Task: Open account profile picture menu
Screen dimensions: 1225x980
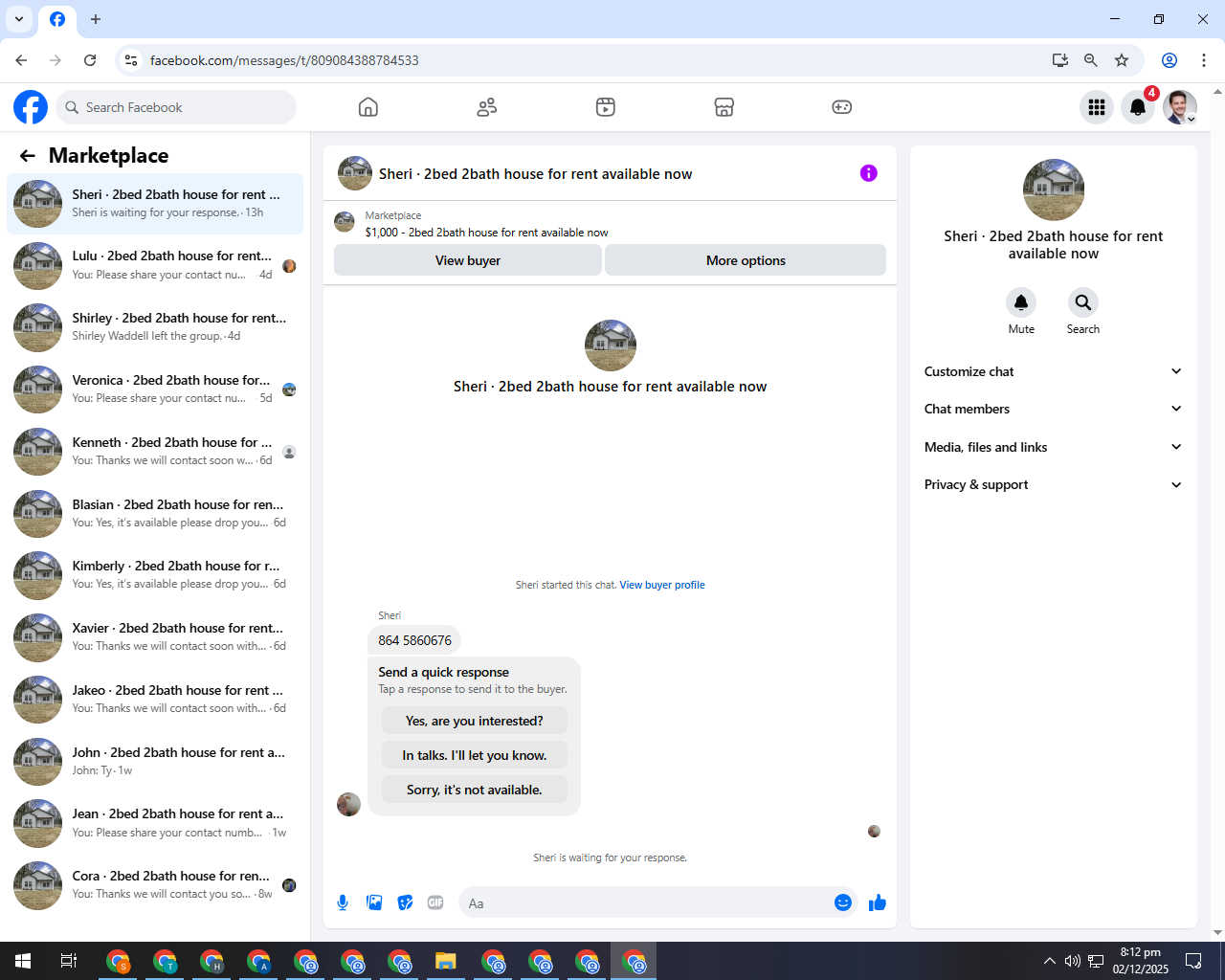Action: point(1180,107)
